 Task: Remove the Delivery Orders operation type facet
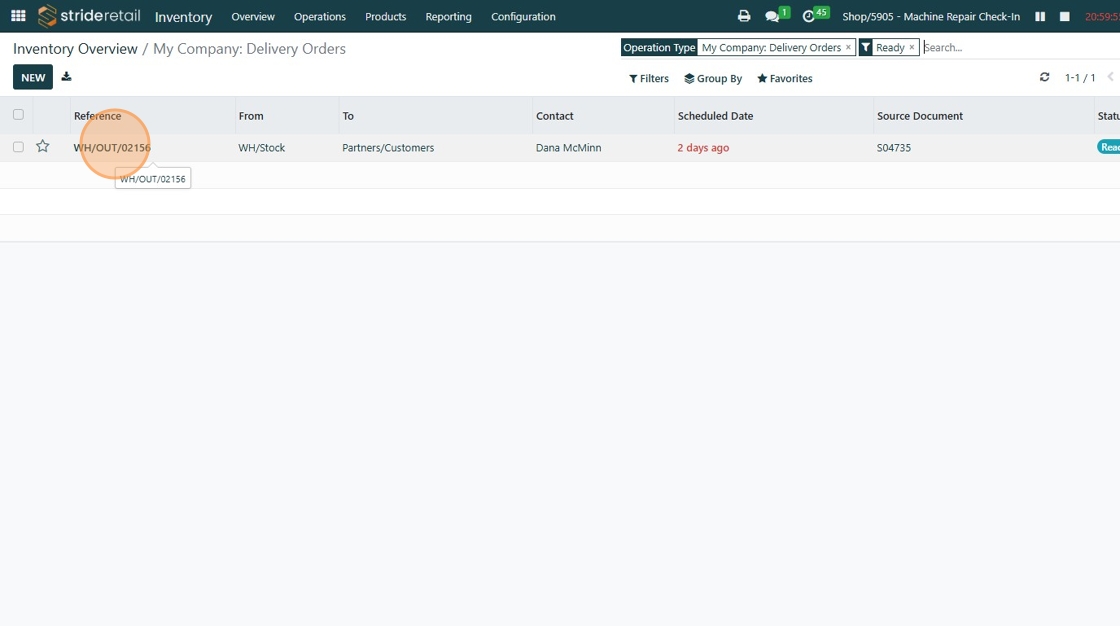pos(848,47)
